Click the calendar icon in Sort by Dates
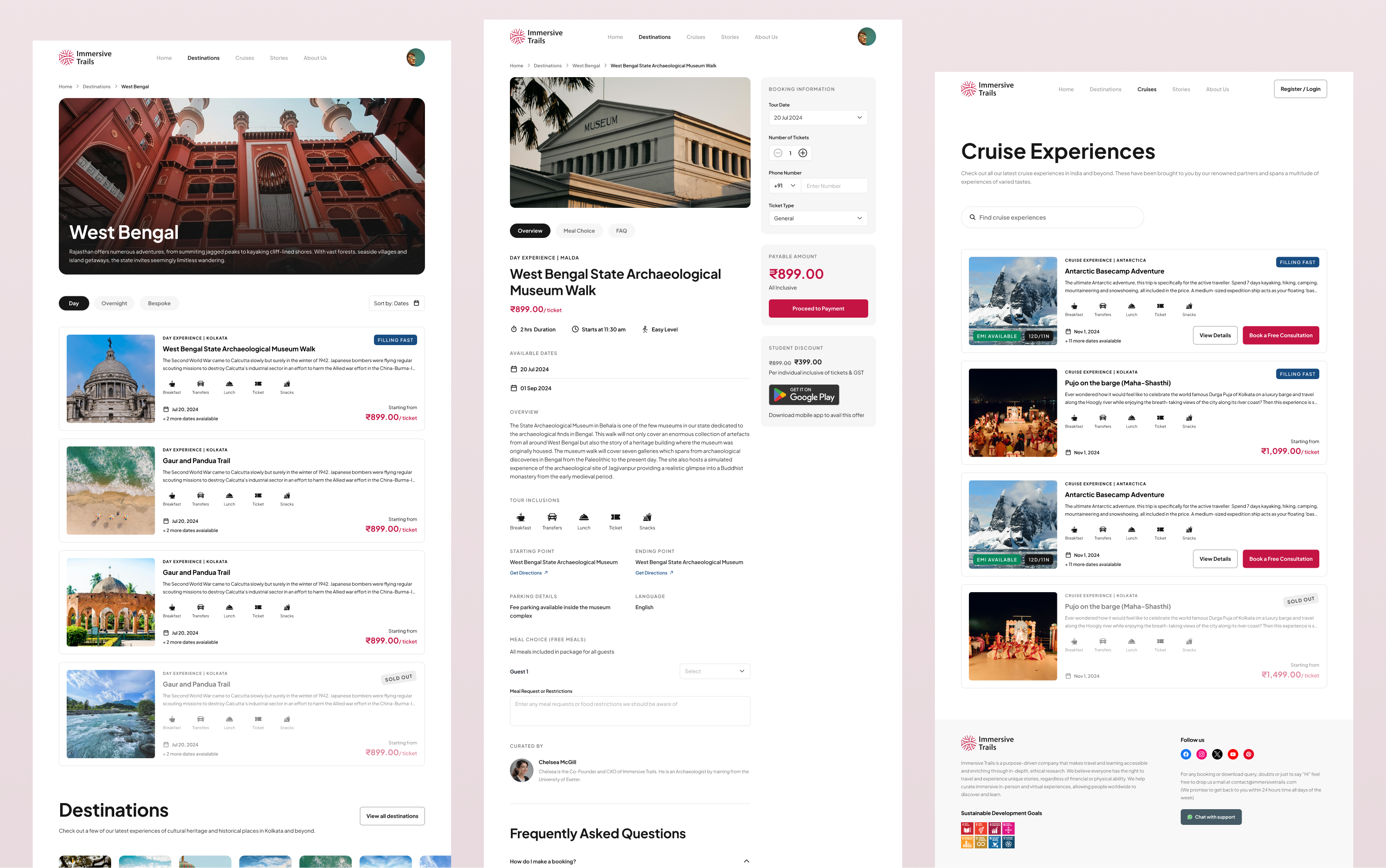1386x868 pixels. [x=416, y=303]
